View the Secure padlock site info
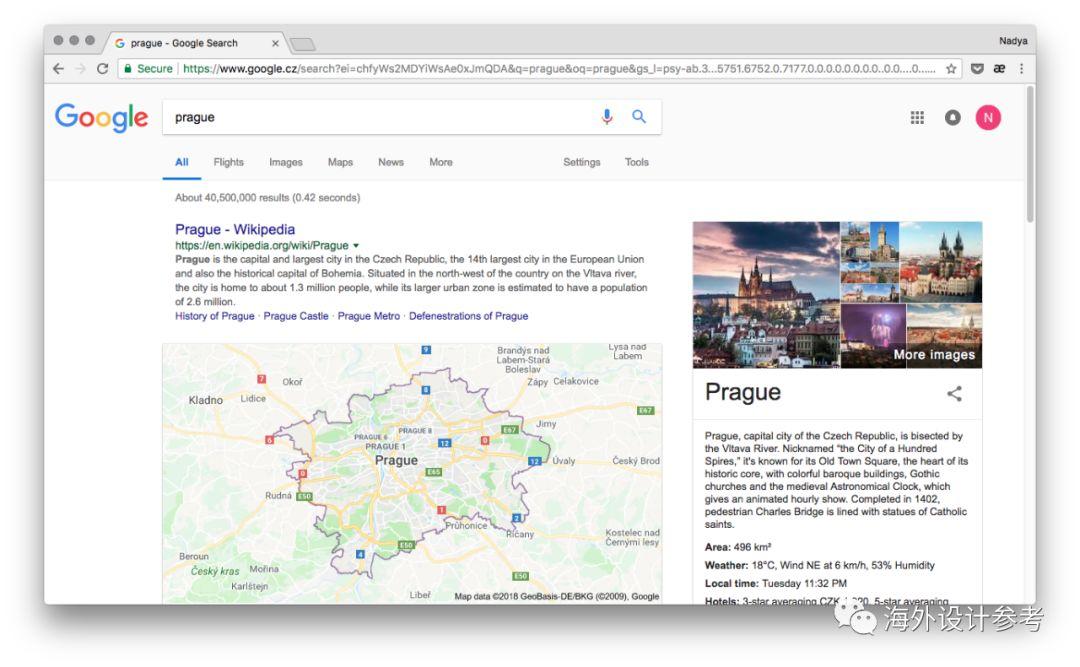1080x667 pixels. (x=148, y=69)
